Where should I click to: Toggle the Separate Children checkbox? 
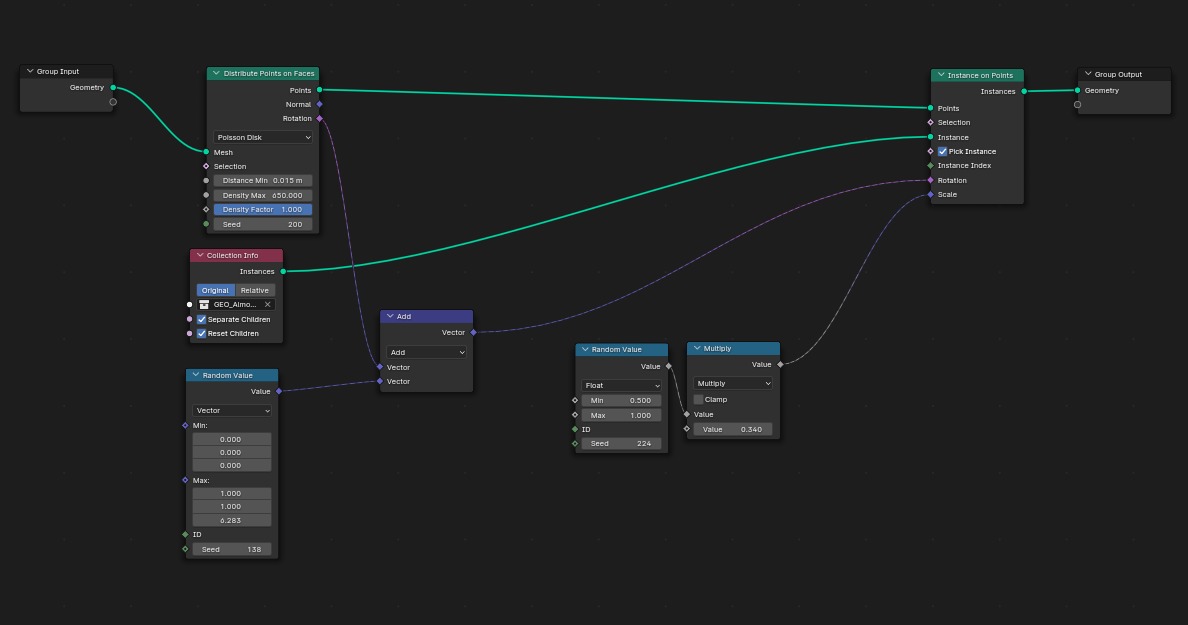pos(202,320)
